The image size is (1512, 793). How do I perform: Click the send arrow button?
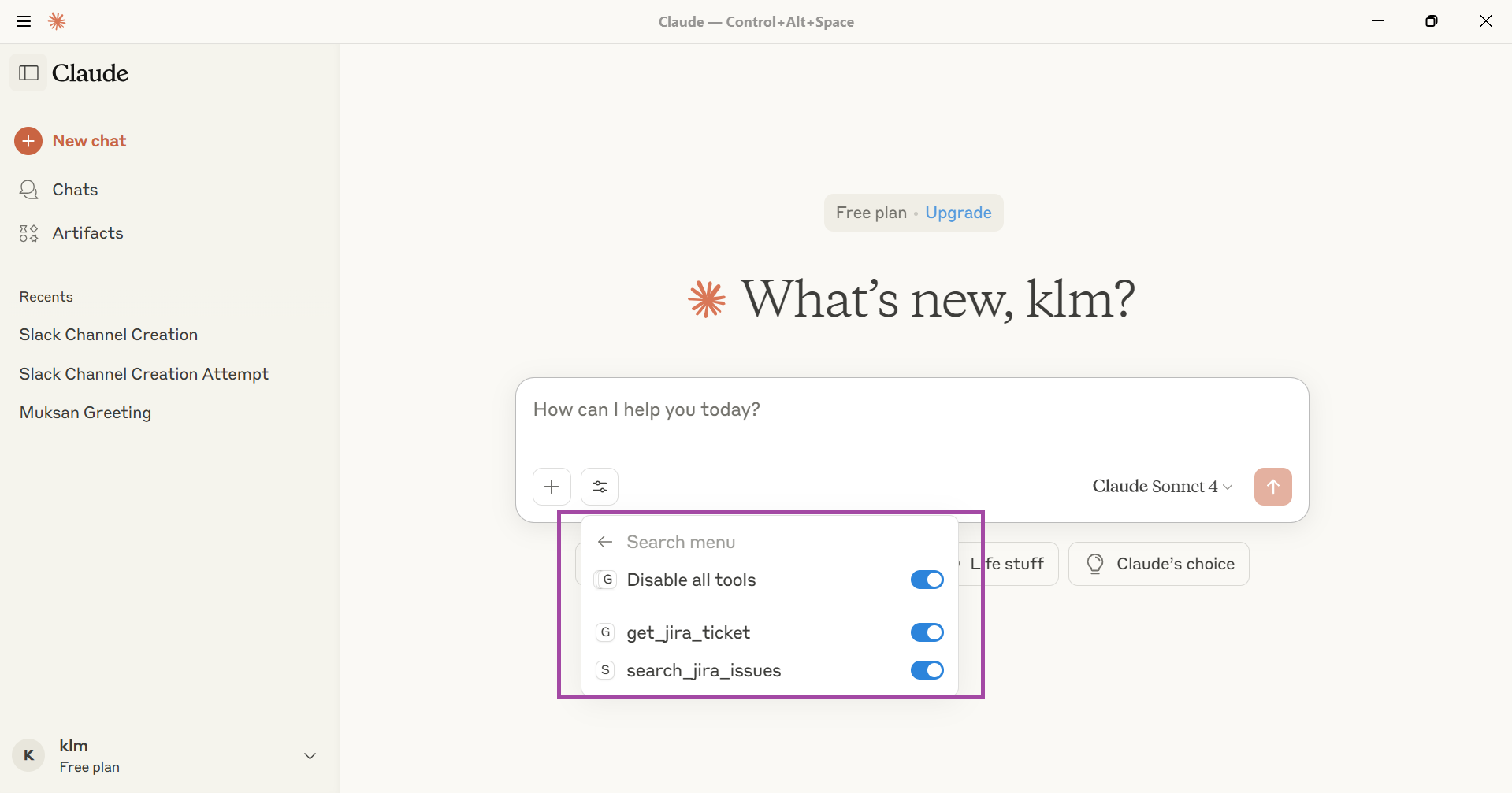(1272, 487)
